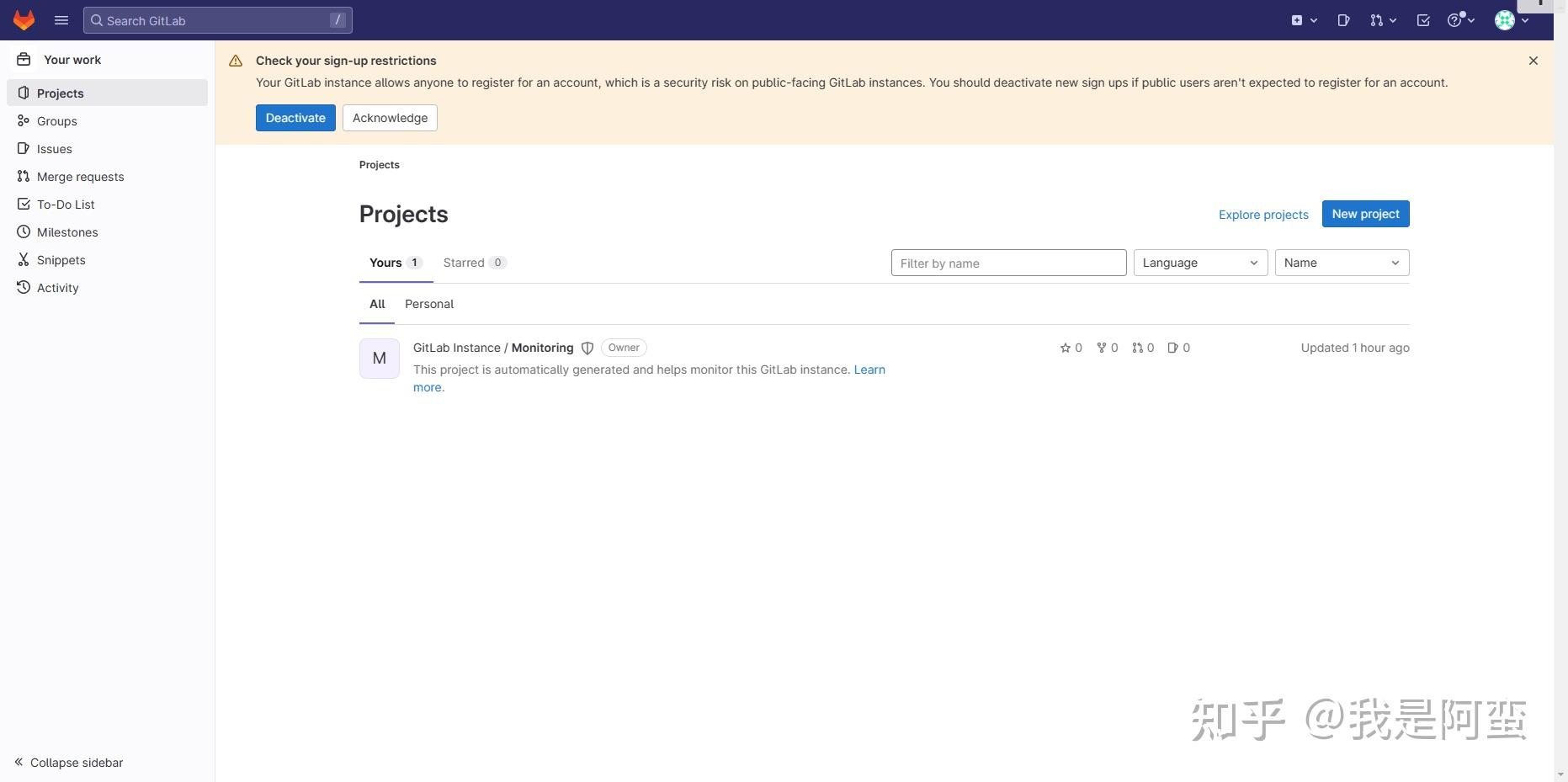This screenshot has height=782, width=1568.
Task: Click the Owner badge
Action: click(x=624, y=348)
